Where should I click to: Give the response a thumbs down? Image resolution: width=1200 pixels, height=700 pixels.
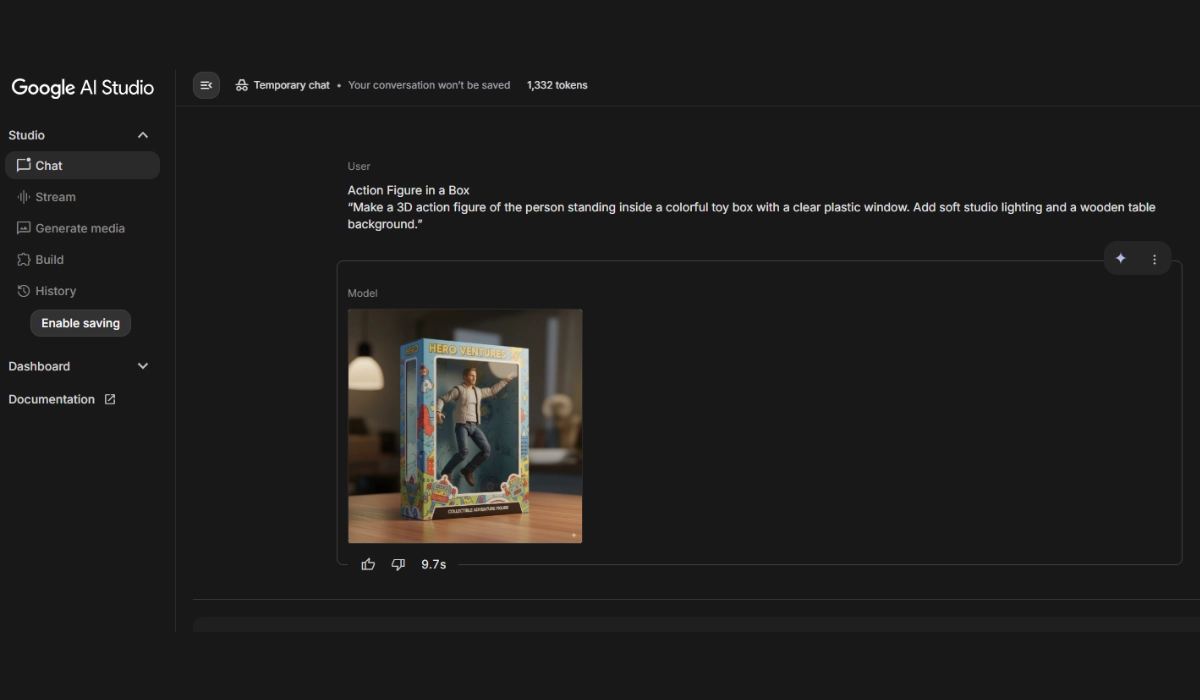(x=398, y=565)
